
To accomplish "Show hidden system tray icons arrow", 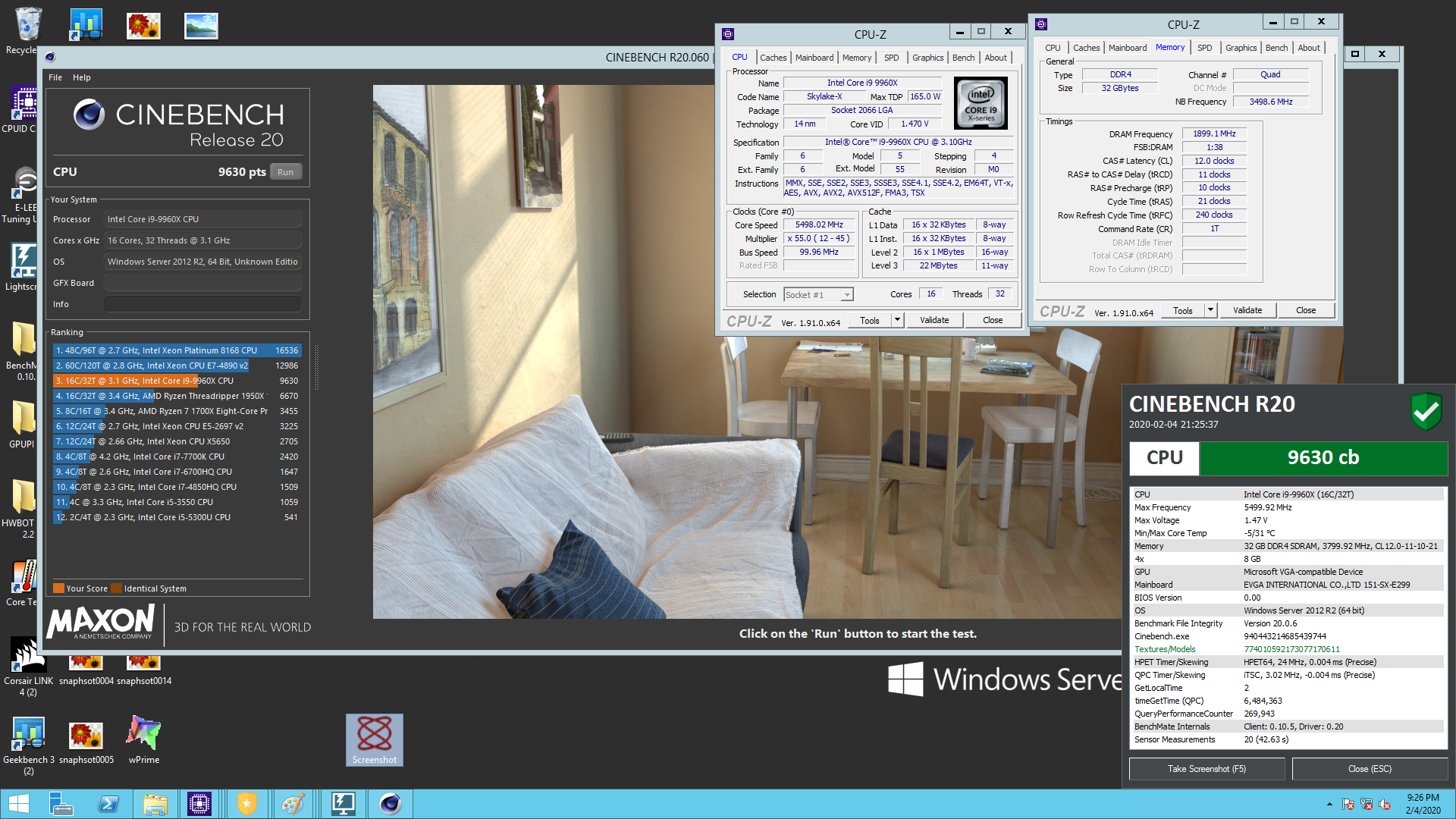I will coord(1329,804).
